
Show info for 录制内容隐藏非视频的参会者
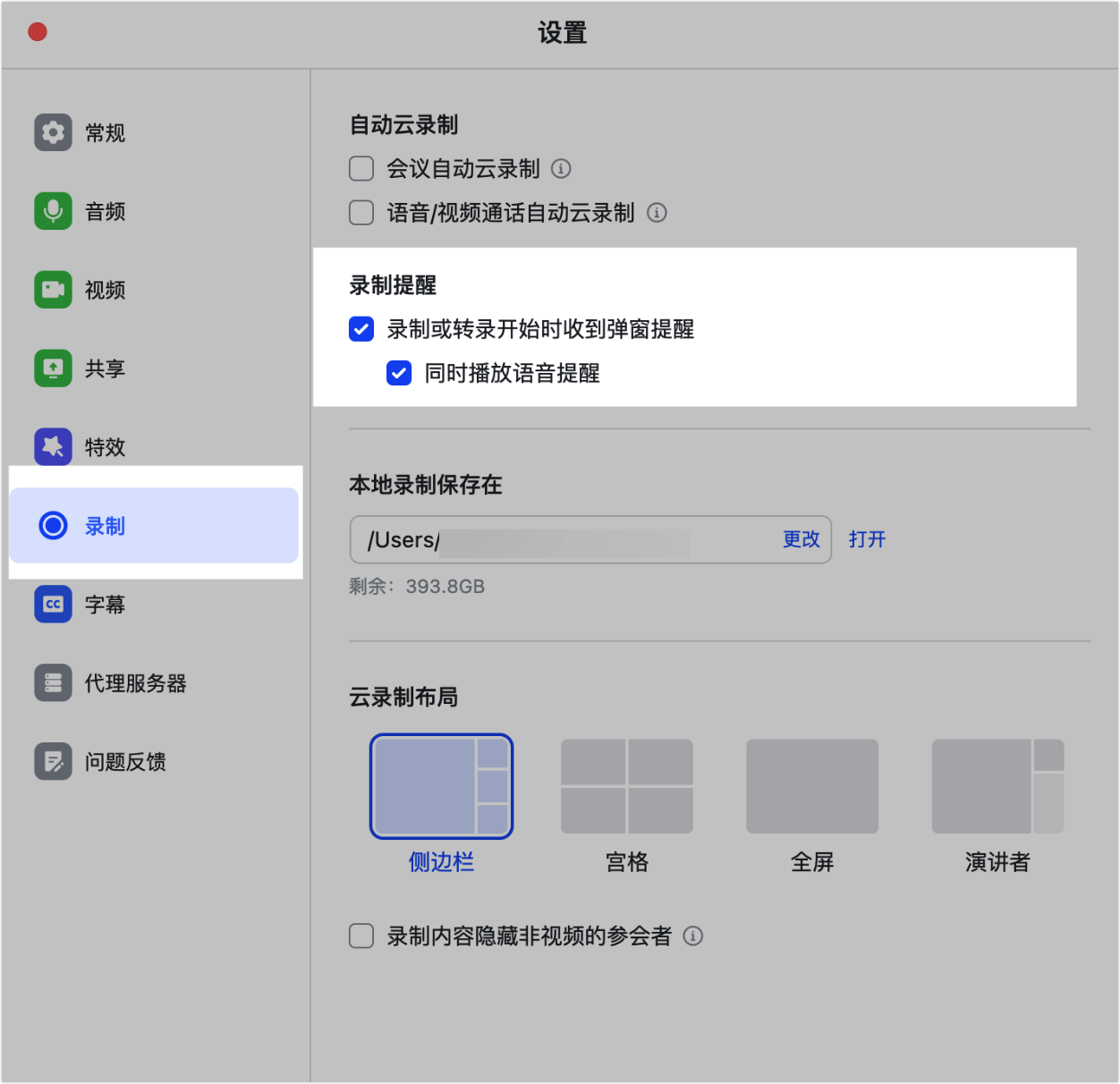click(x=692, y=936)
